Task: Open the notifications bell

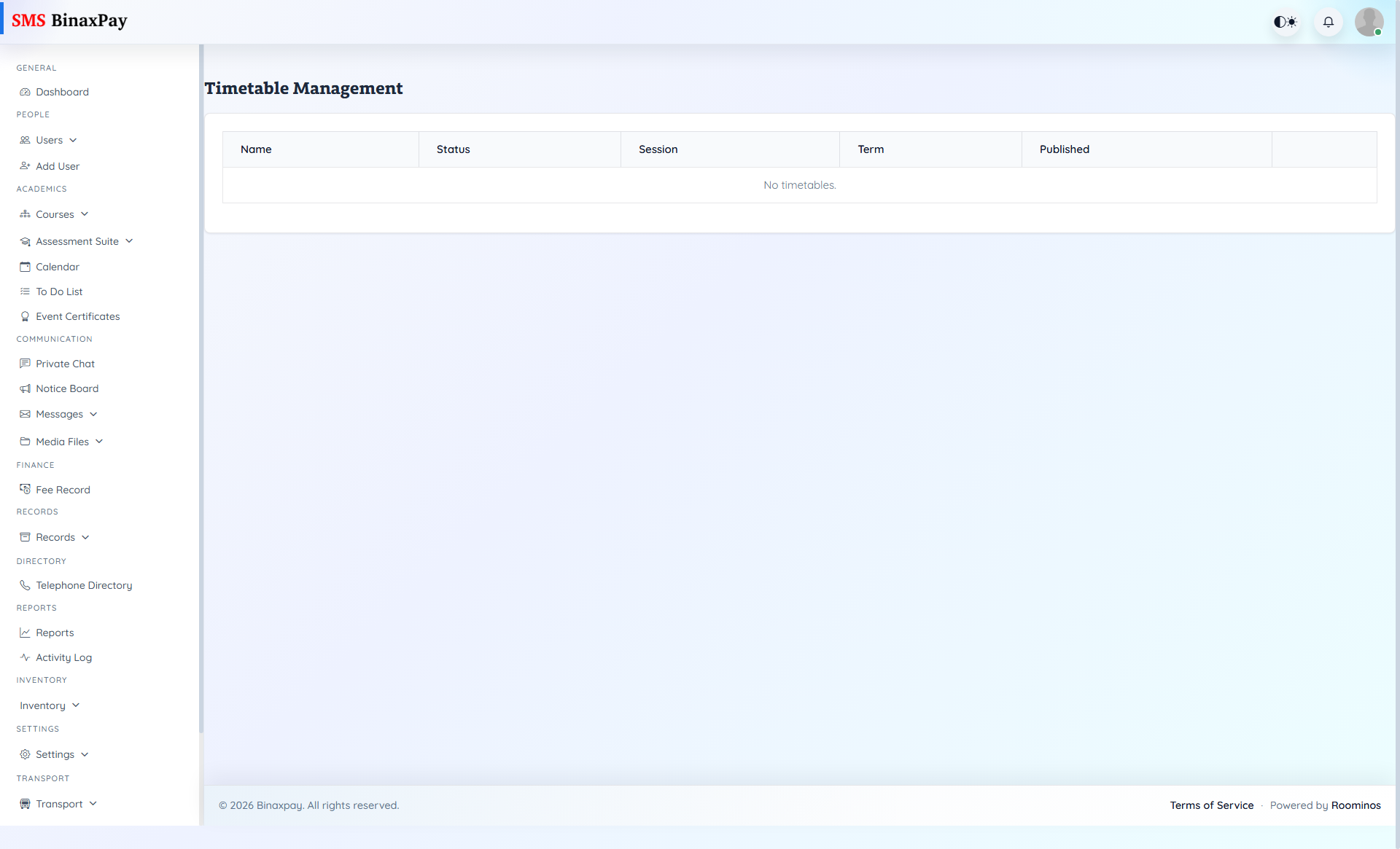Action: tap(1328, 22)
